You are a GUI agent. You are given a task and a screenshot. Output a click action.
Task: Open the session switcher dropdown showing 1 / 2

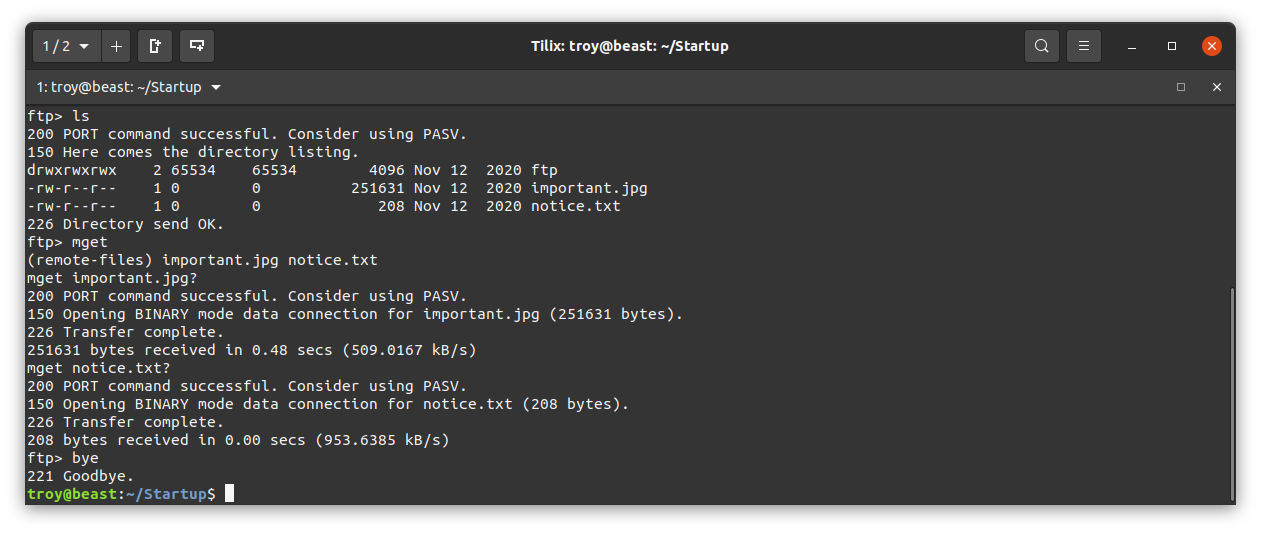coord(66,46)
